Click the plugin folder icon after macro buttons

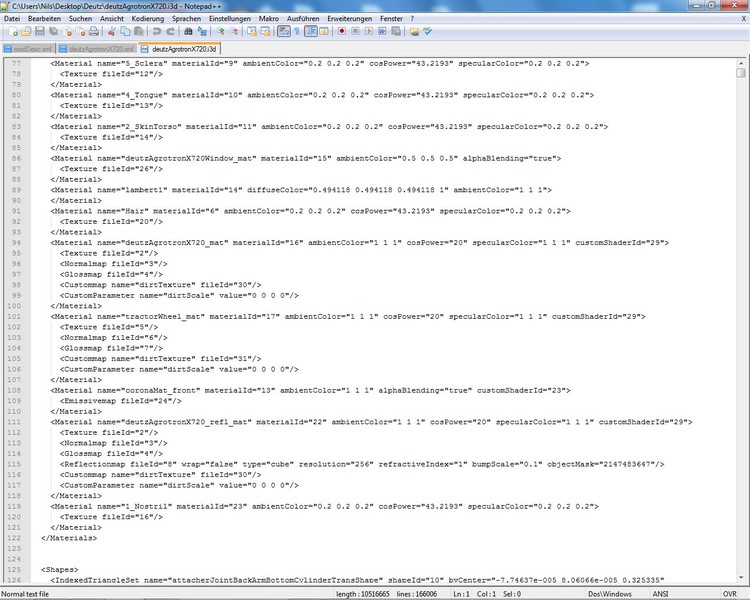(414, 32)
